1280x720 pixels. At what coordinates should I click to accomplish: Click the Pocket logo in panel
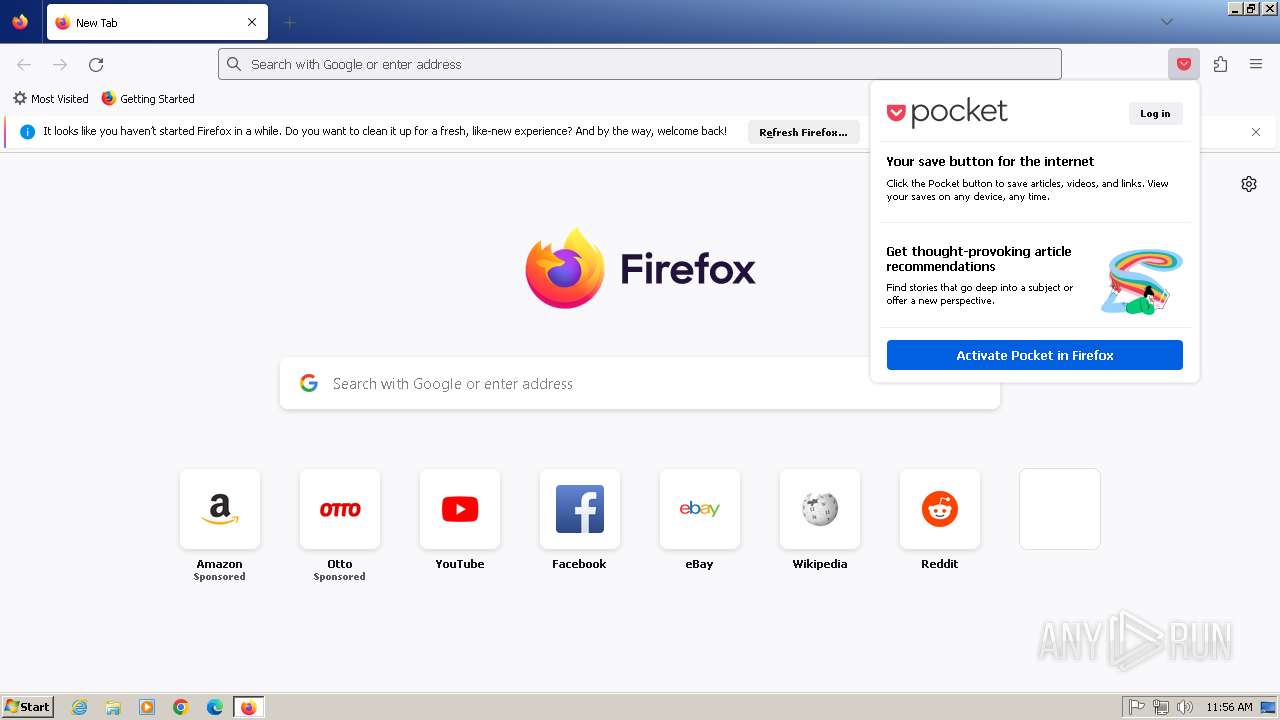click(947, 113)
